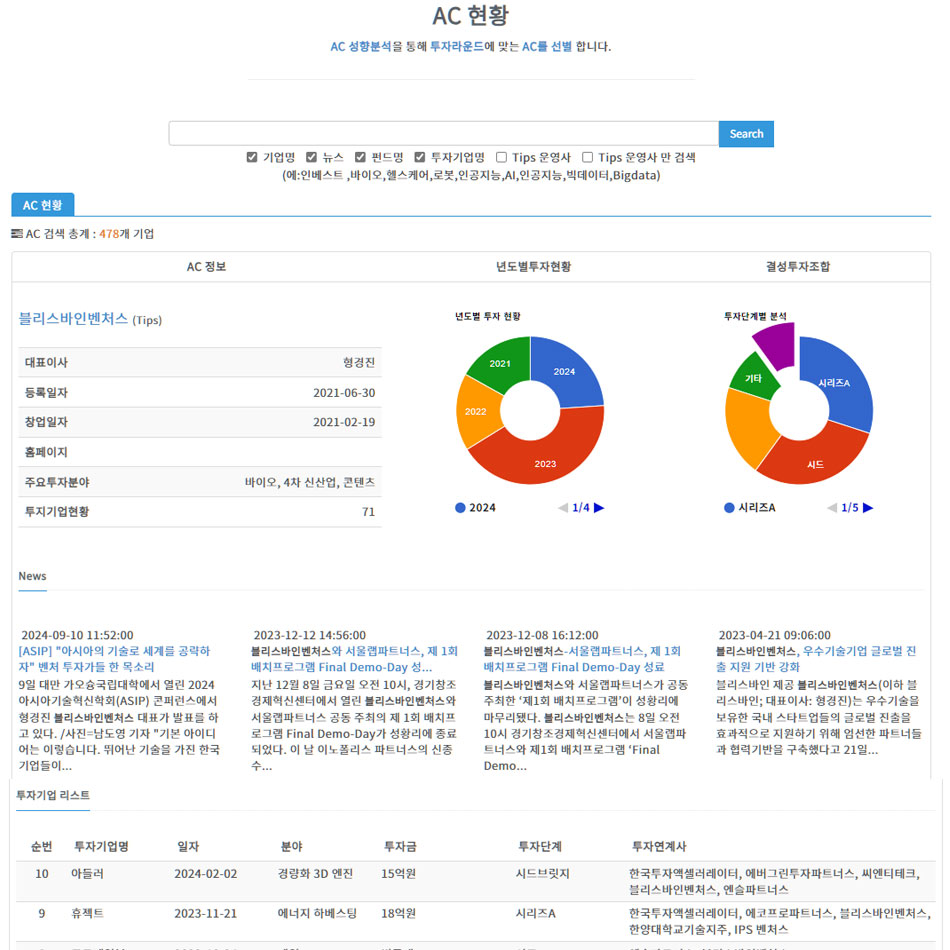The width and height of the screenshot is (950, 950).
Task: Open the 우수기술기업 글로벌 진출 news headline
Action: (x=816, y=659)
